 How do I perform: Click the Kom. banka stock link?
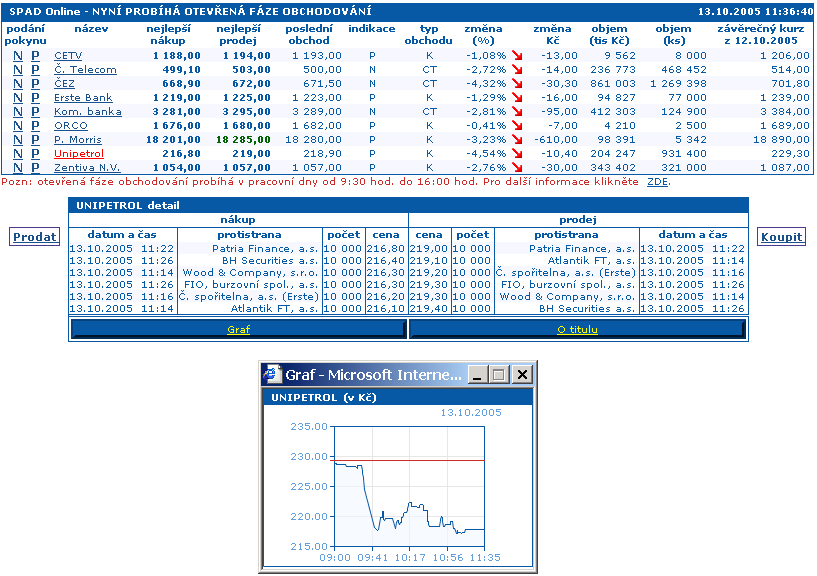[x=87, y=112]
